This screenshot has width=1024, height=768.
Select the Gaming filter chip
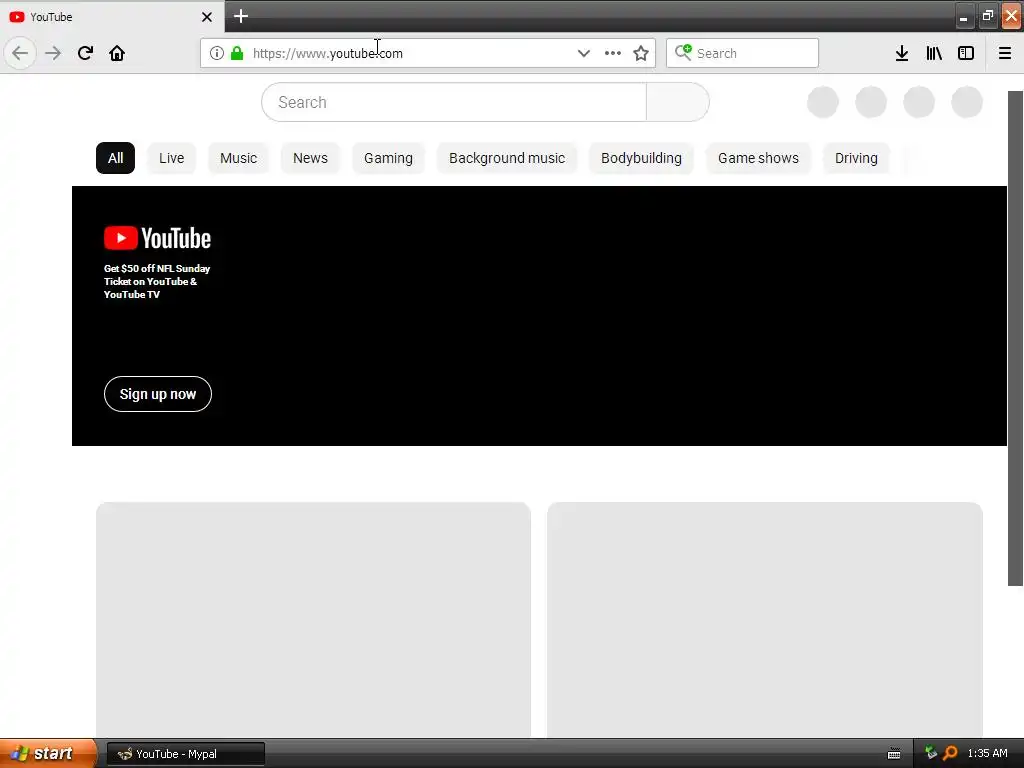click(389, 158)
